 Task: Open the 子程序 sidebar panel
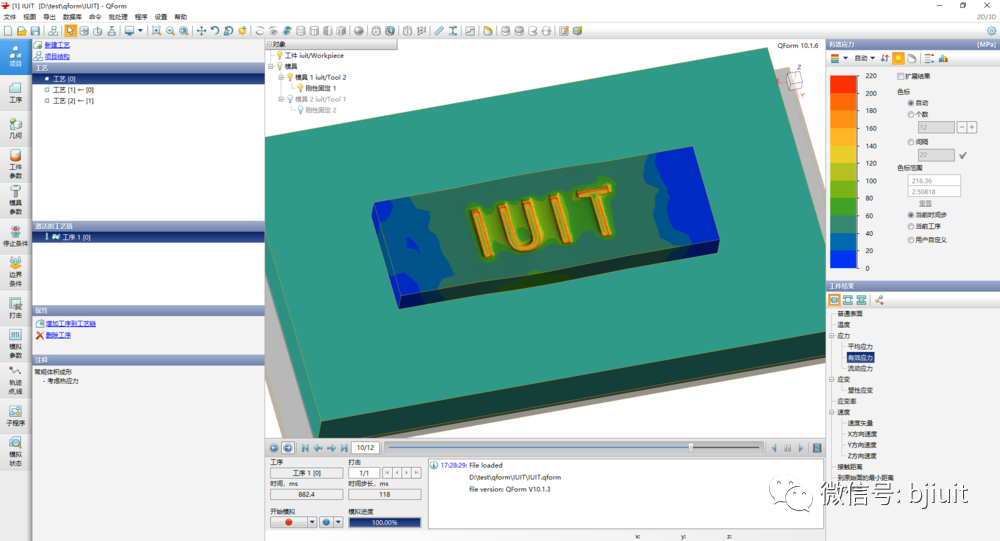pyautogui.click(x=15, y=415)
